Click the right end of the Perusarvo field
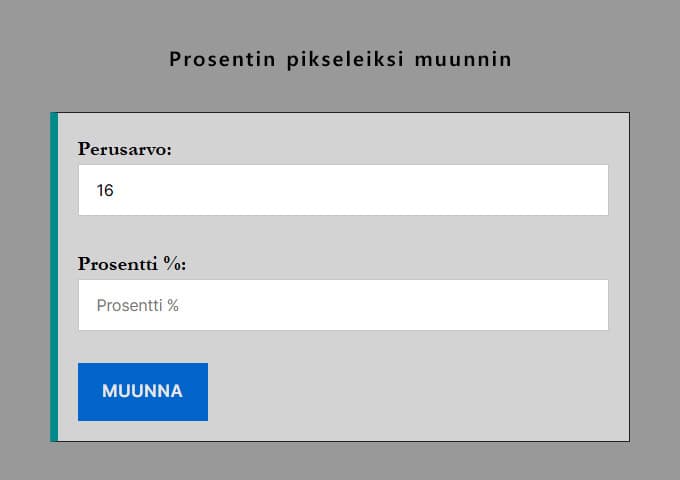Viewport: 680px width, 480px height. pyautogui.click(x=590, y=190)
